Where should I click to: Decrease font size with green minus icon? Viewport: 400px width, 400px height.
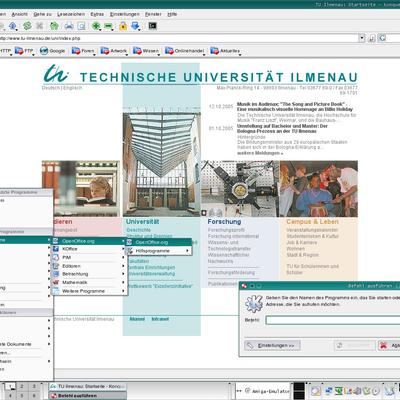(109, 26)
